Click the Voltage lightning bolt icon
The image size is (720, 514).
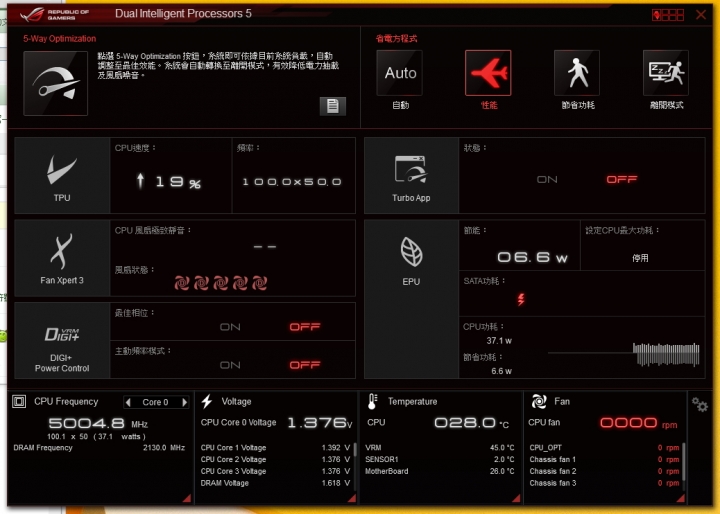click(x=207, y=401)
